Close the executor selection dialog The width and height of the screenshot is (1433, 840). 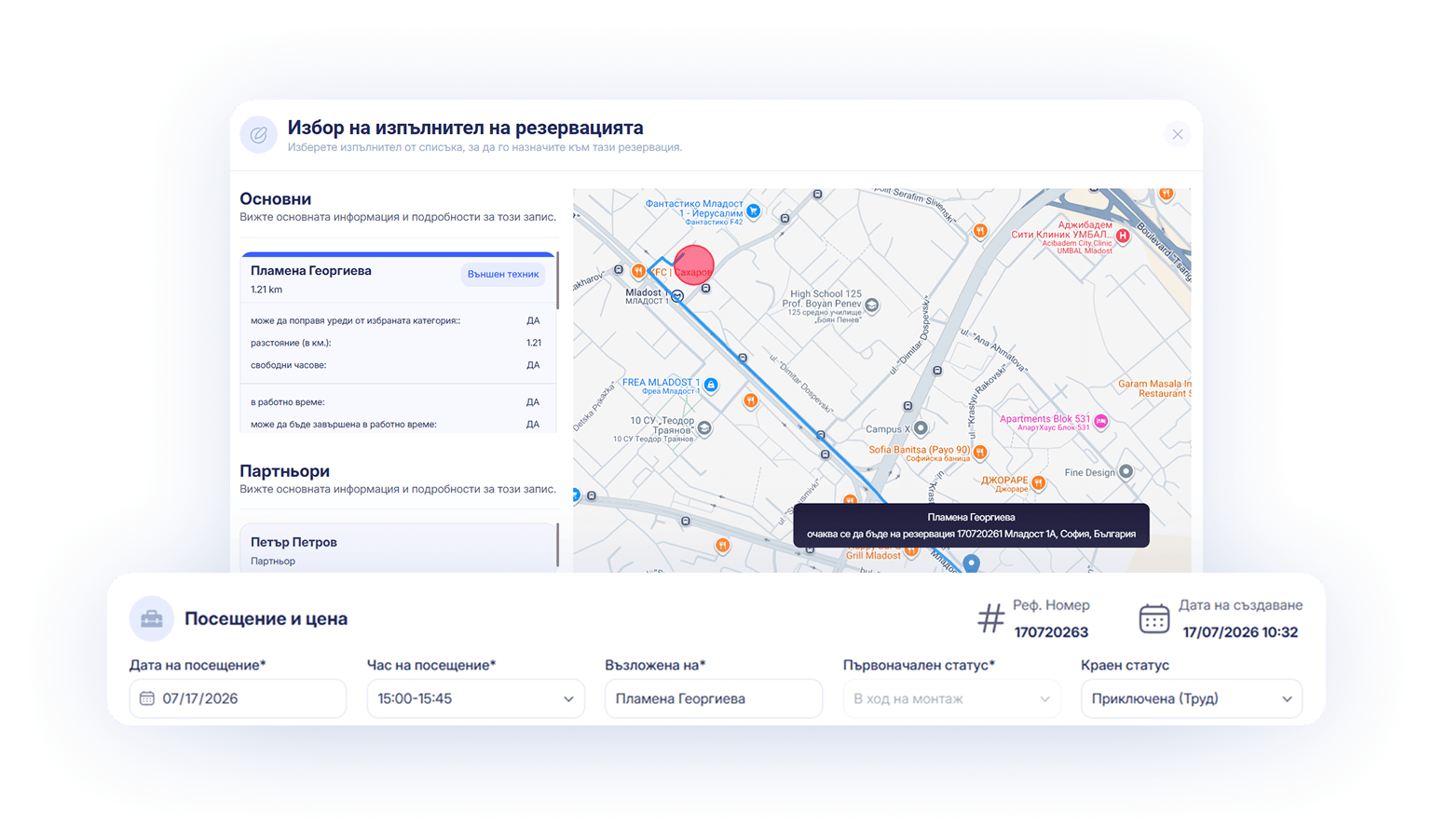click(x=1178, y=134)
